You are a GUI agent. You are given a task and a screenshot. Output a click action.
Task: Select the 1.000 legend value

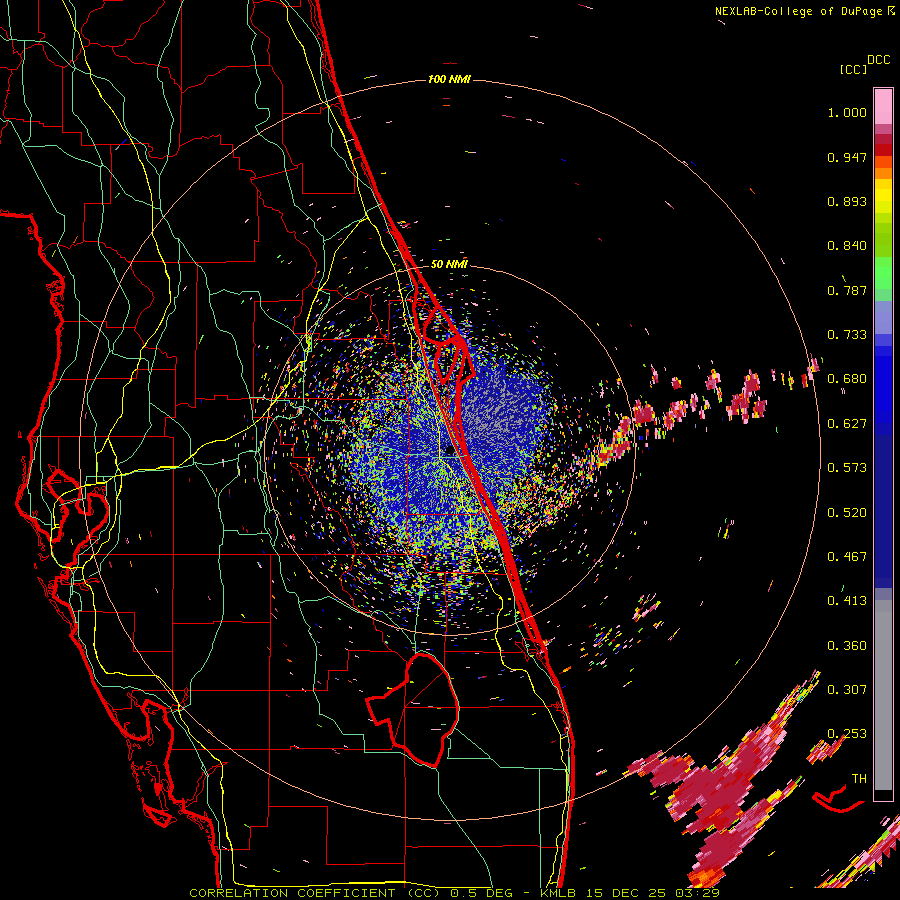847,112
